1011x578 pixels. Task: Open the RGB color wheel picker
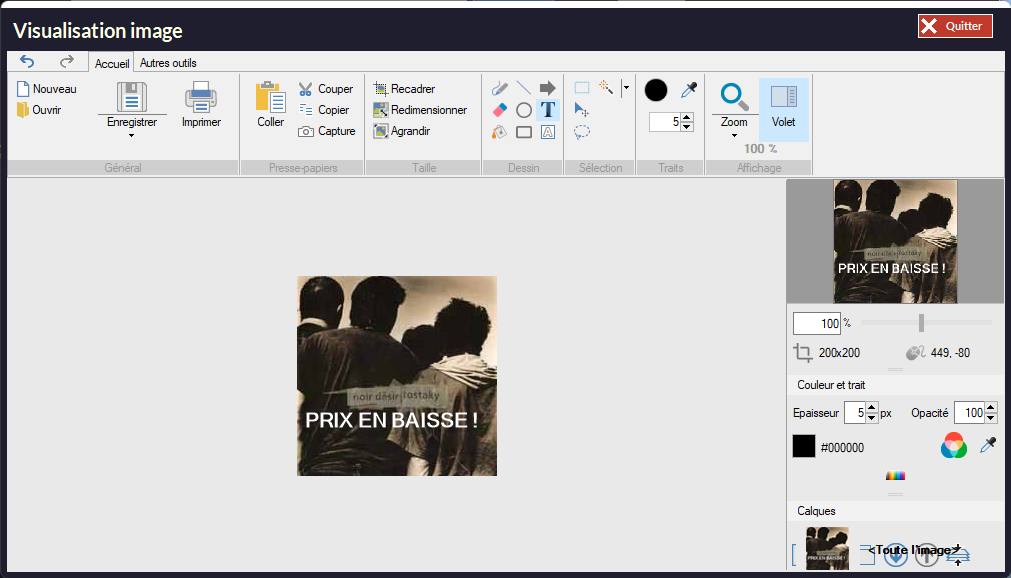tap(954, 446)
